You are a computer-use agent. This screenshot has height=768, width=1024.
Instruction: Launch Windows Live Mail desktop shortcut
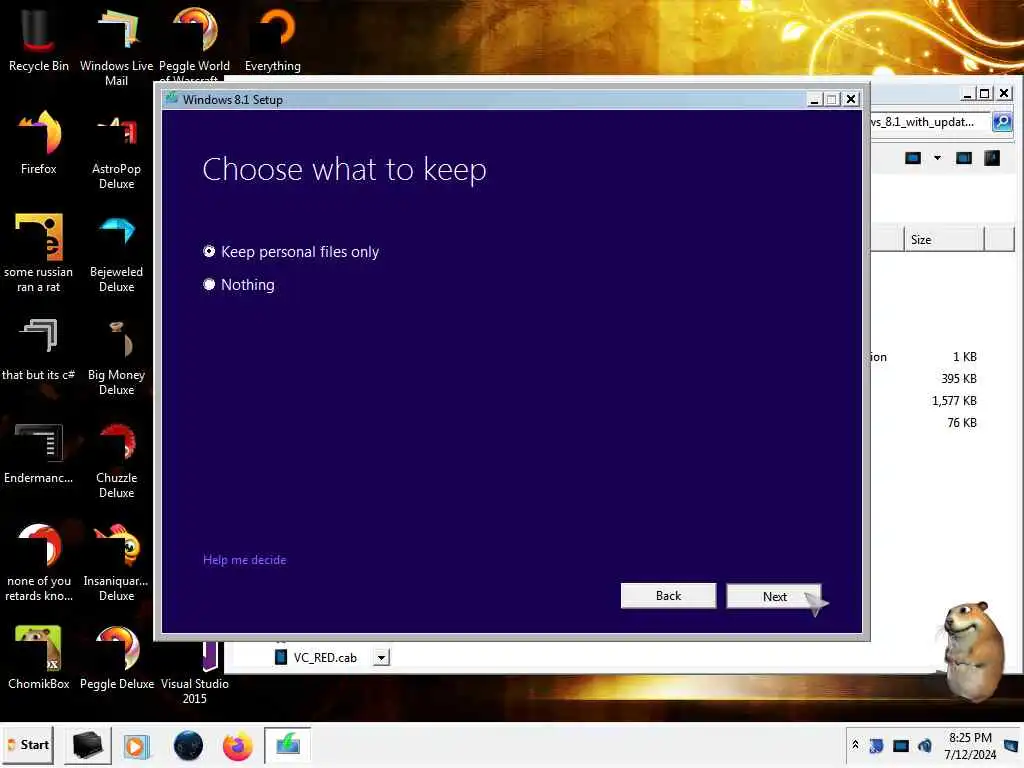click(116, 47)
